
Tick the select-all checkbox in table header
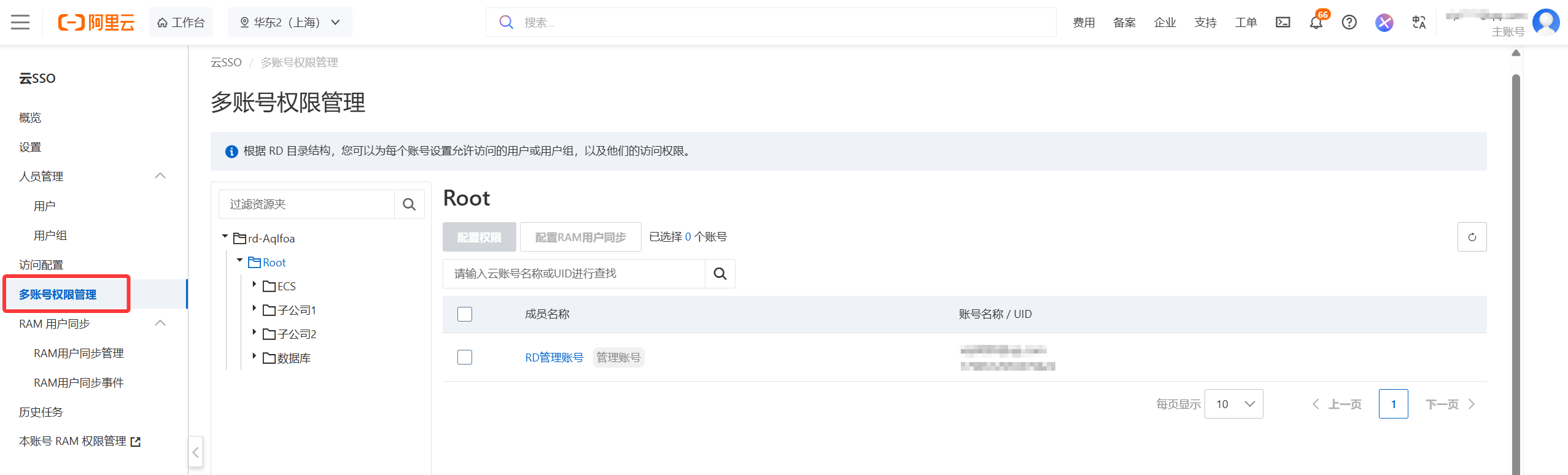(x=465, y=314)
